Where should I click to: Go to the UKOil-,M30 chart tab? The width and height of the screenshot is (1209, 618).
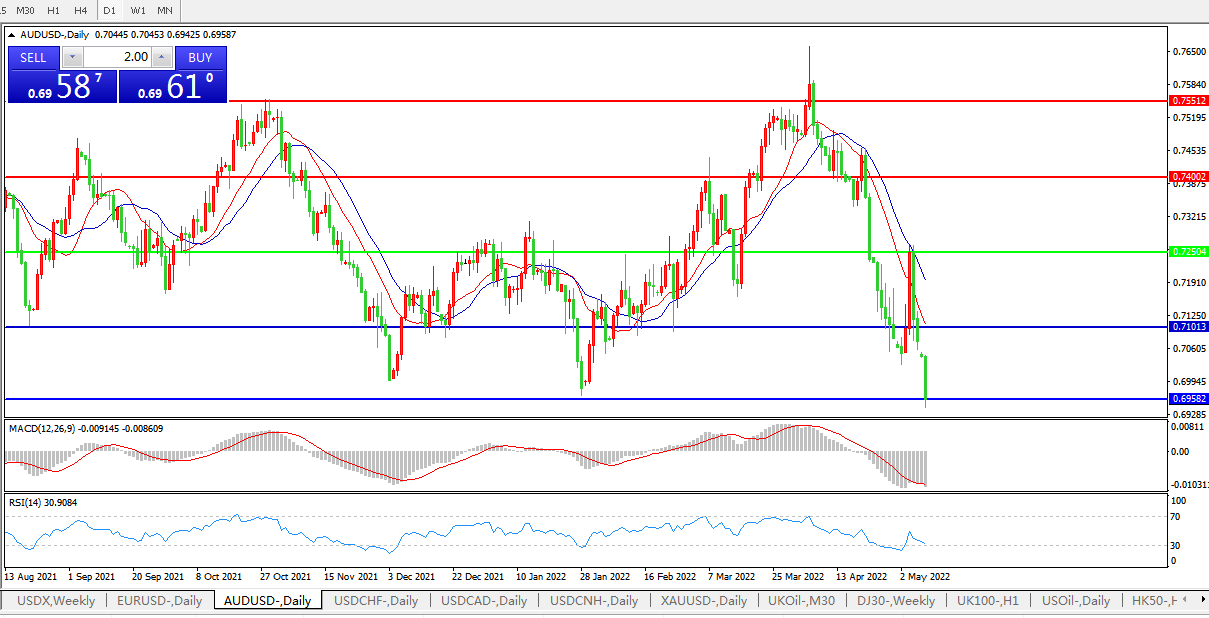pos(801,601)
